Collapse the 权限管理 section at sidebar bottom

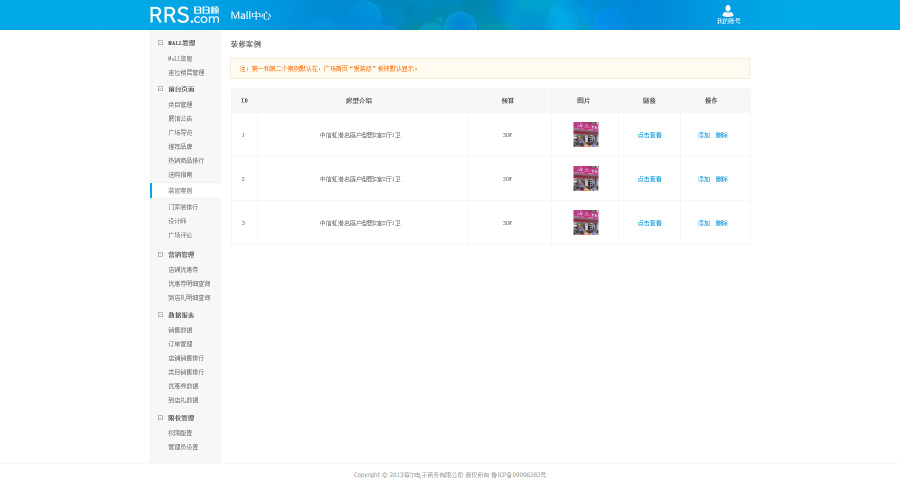coord(160,418)
